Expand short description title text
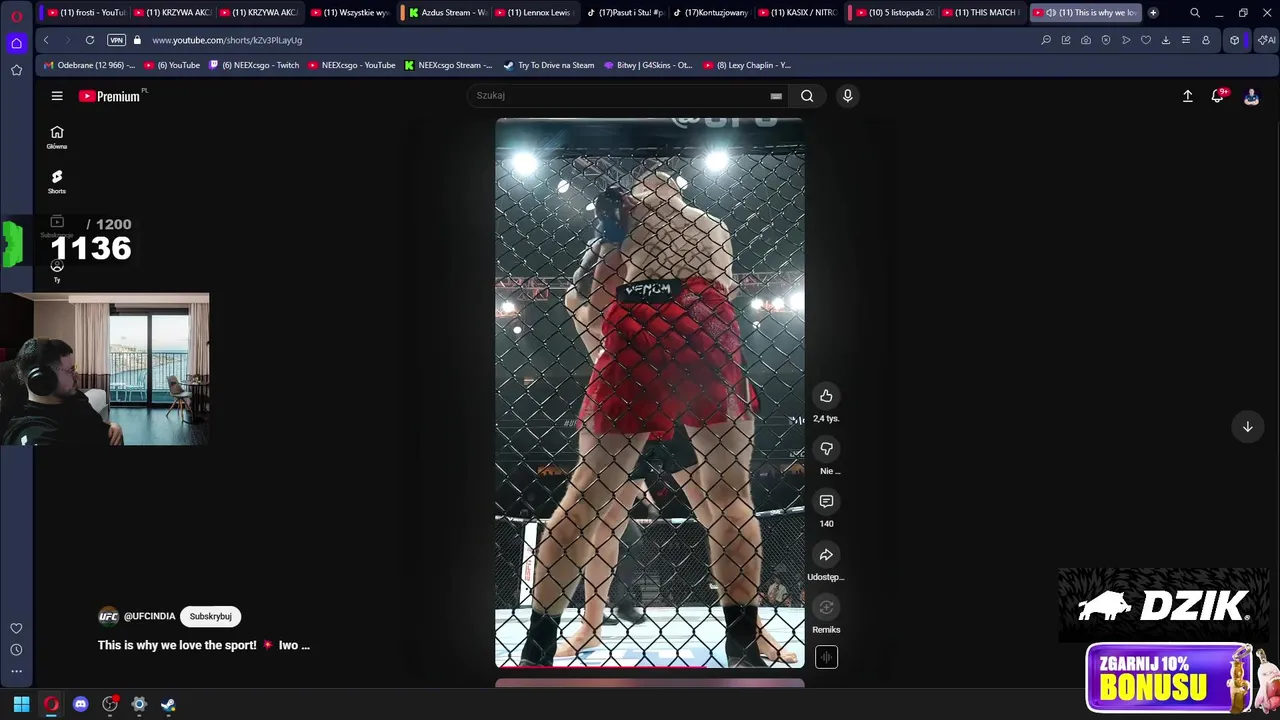 [204, 645]
